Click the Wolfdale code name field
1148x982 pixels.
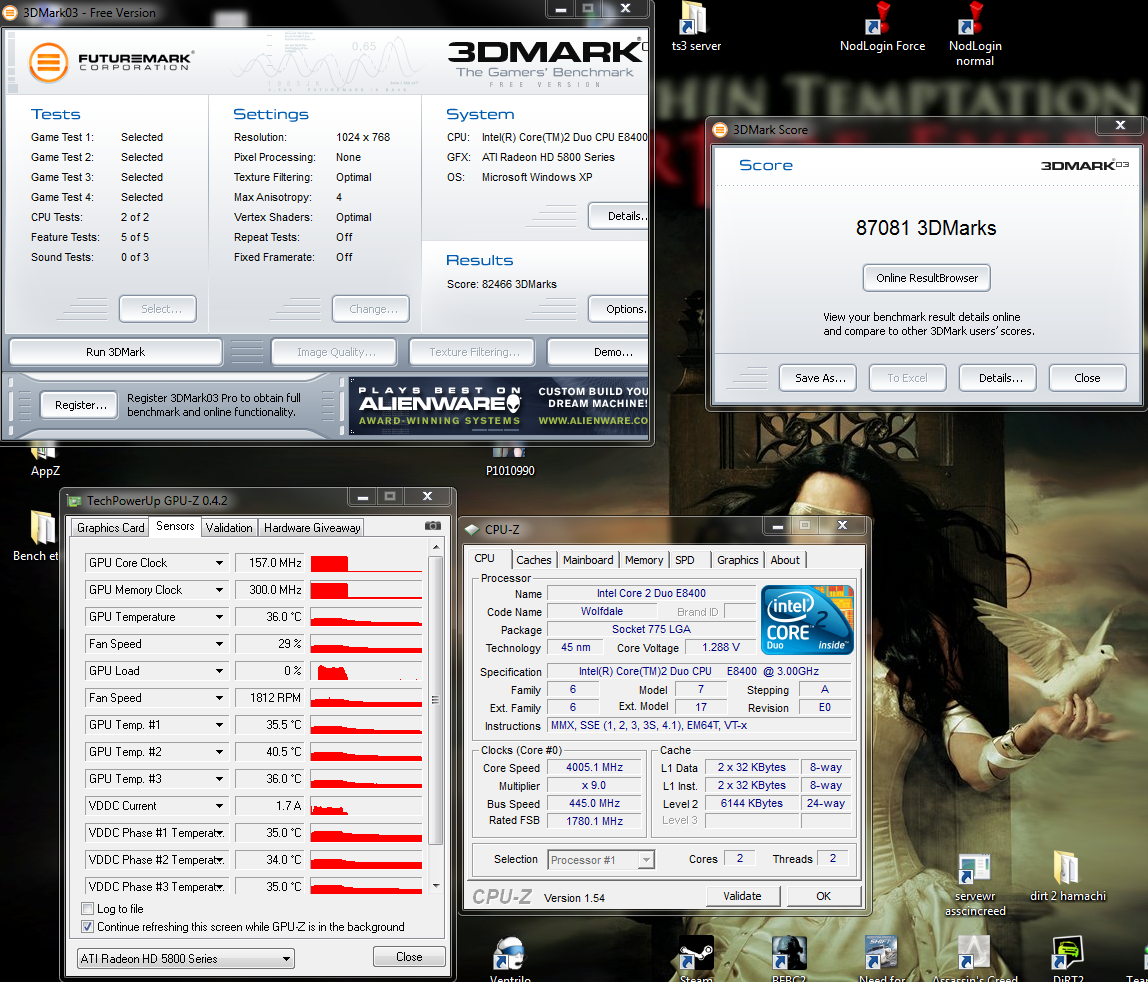click(601, 611)
